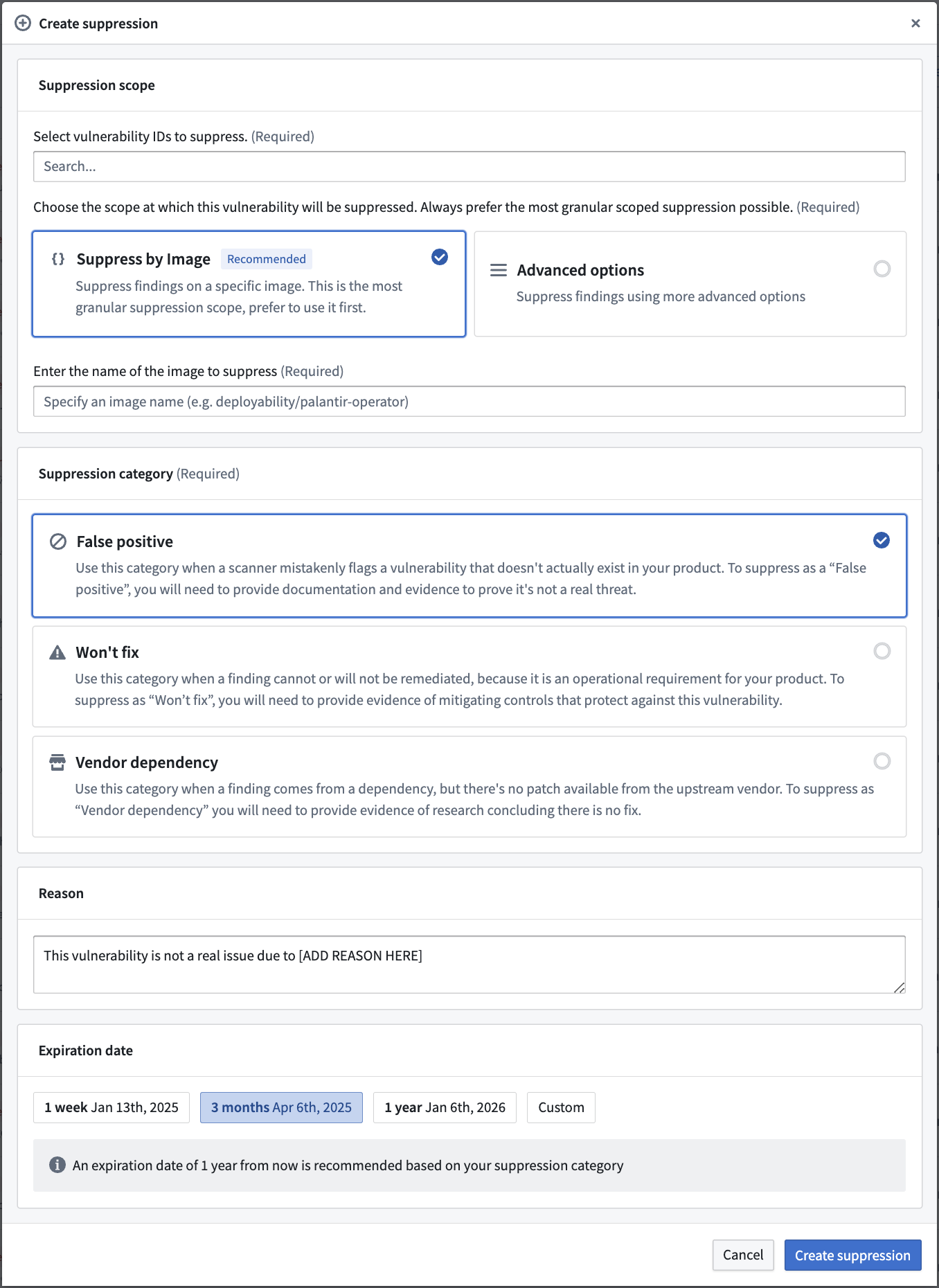Click the Expiration date heading
The image size is (939, 1288).
point(86,1050)
